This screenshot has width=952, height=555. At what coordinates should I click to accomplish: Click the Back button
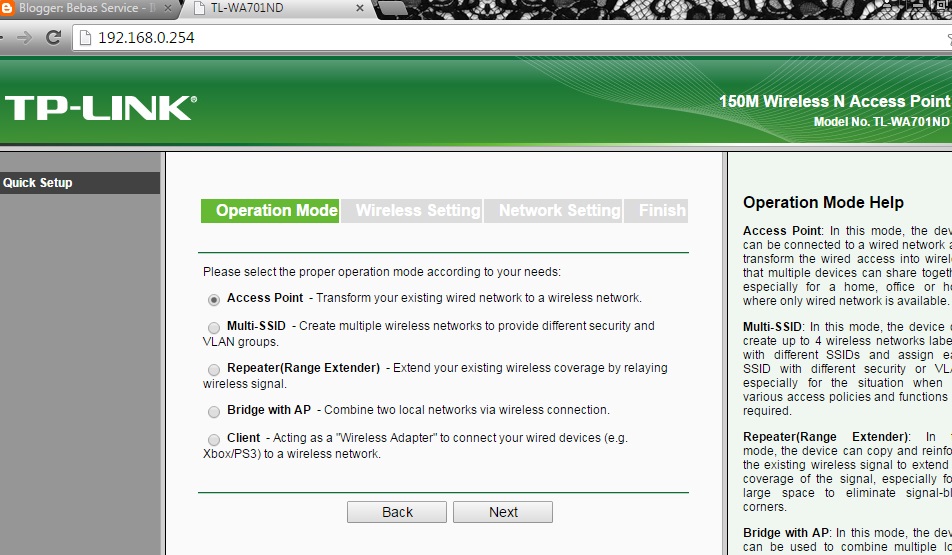[397, 512]
